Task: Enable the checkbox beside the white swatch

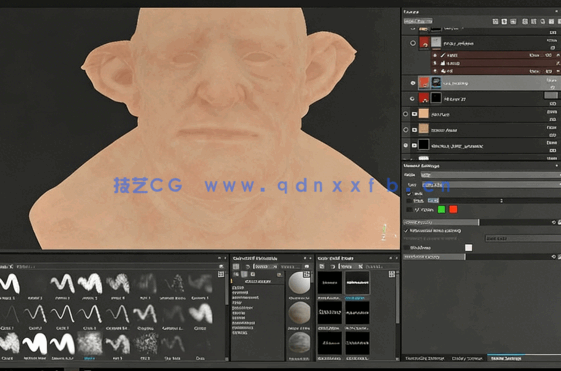Action: [x=406, y=248]
